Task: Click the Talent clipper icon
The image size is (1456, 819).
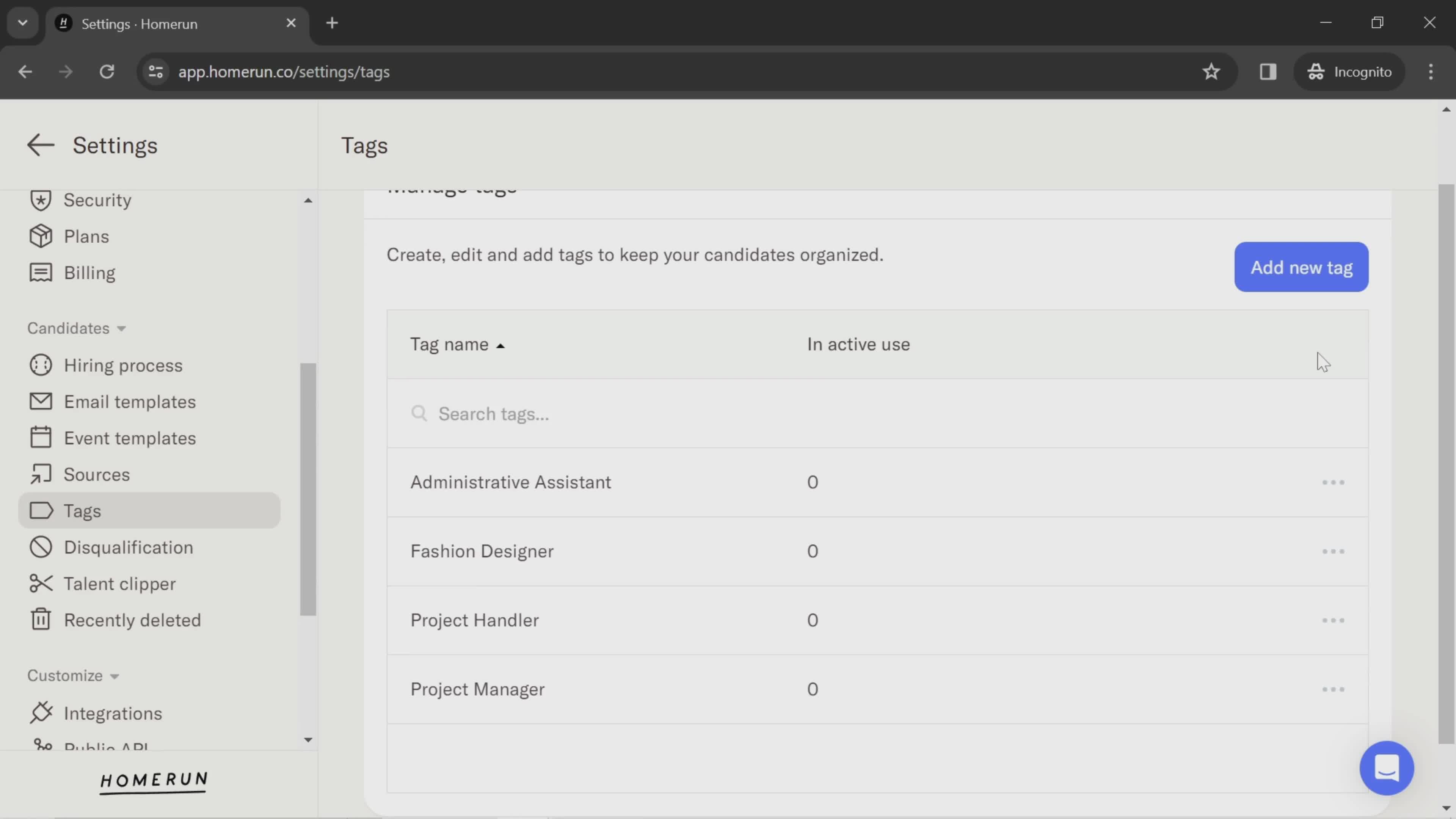Action: (x=40, y=583)
